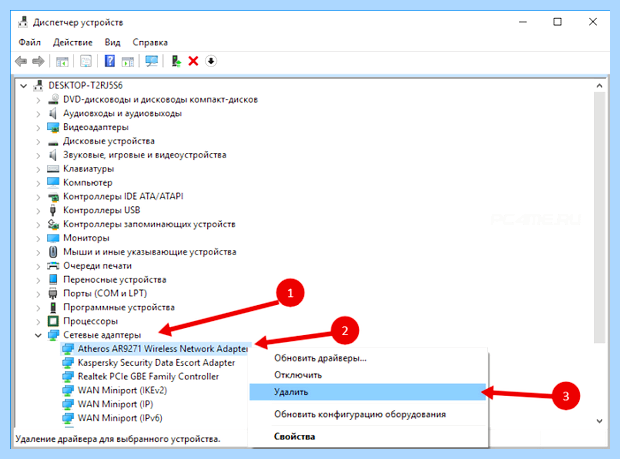Select Kaspersky Security Data Escort Adapter
Viewport: 620px width, 459px height.
156,363
